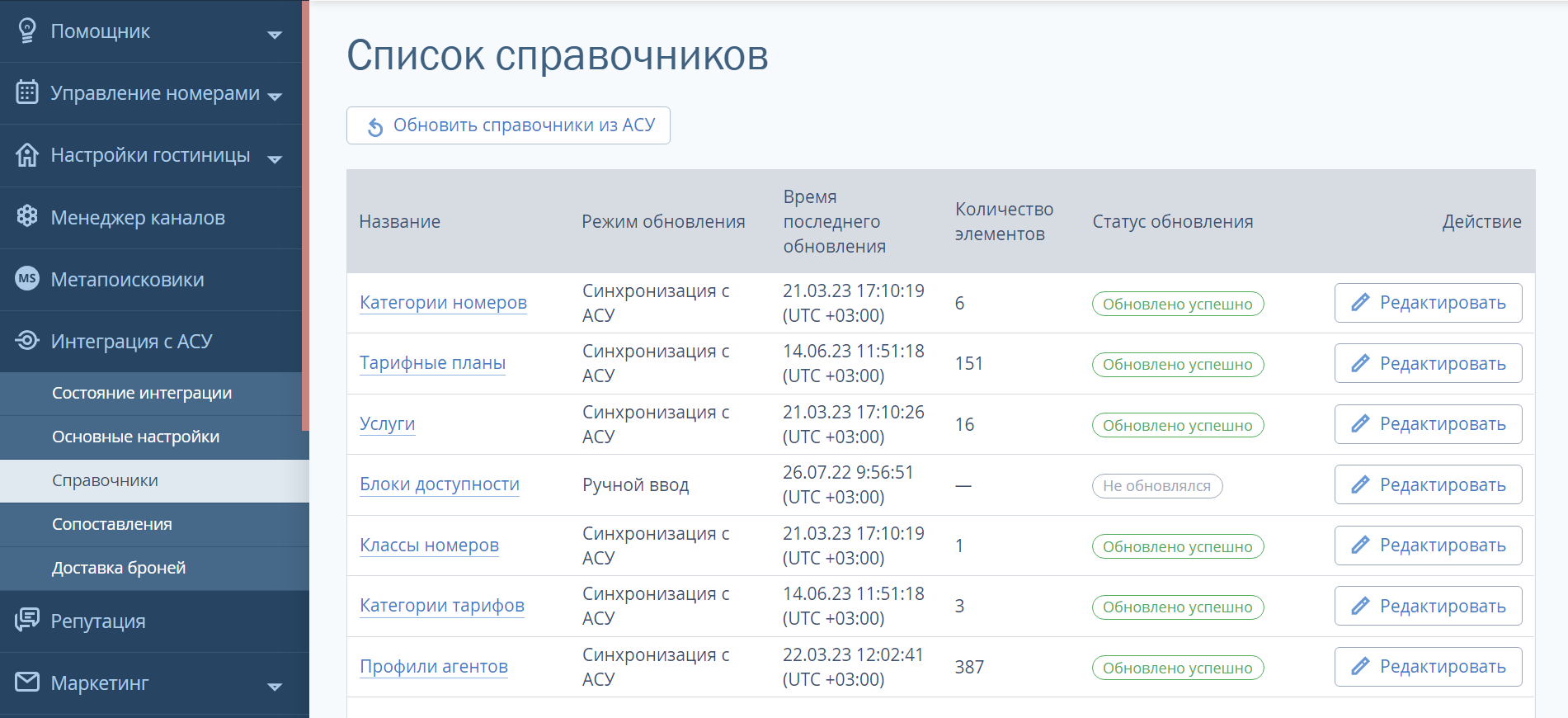Click the house icon for Настройки гостиницы
1568x718 pixels.
click(26, 154)
